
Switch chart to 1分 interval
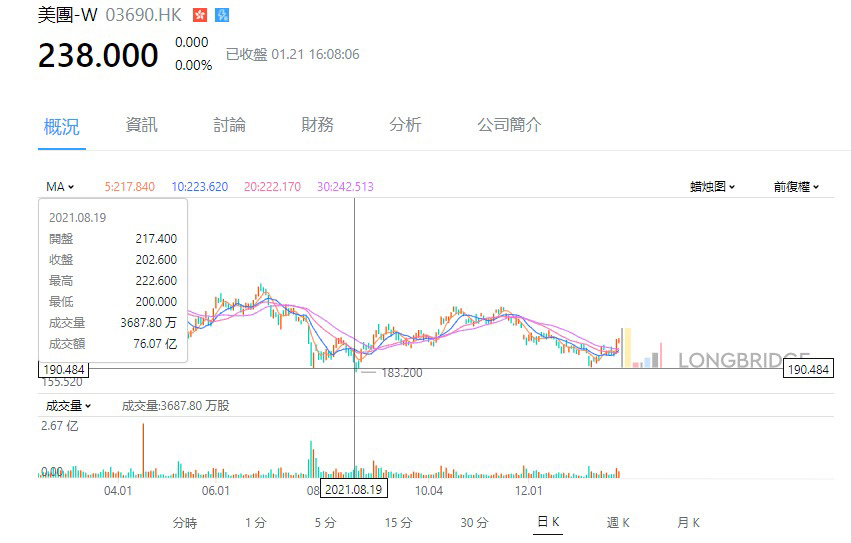coord(255,522)
